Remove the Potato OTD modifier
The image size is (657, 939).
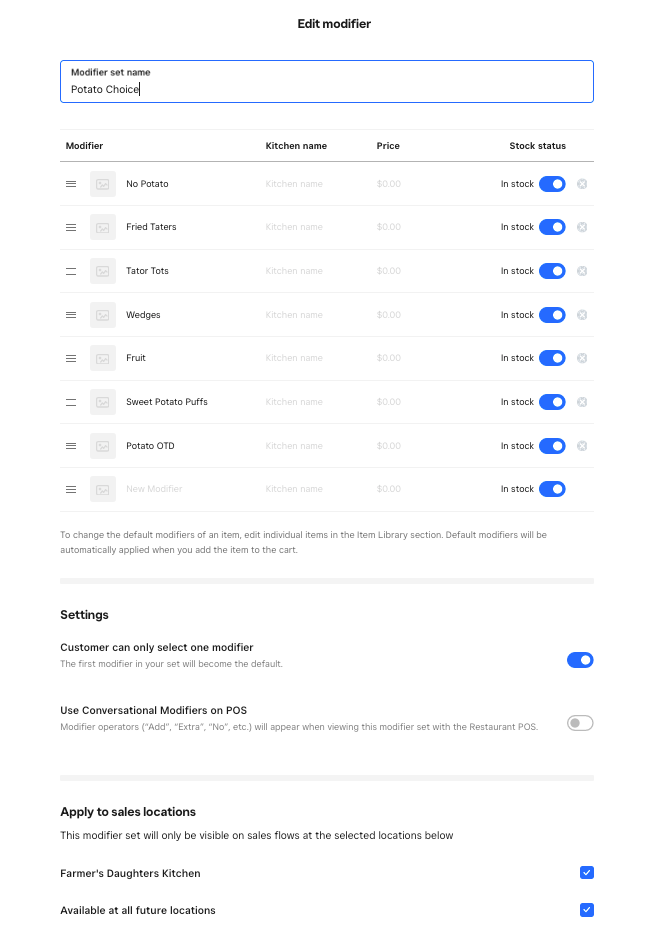(x=582, y=446)
